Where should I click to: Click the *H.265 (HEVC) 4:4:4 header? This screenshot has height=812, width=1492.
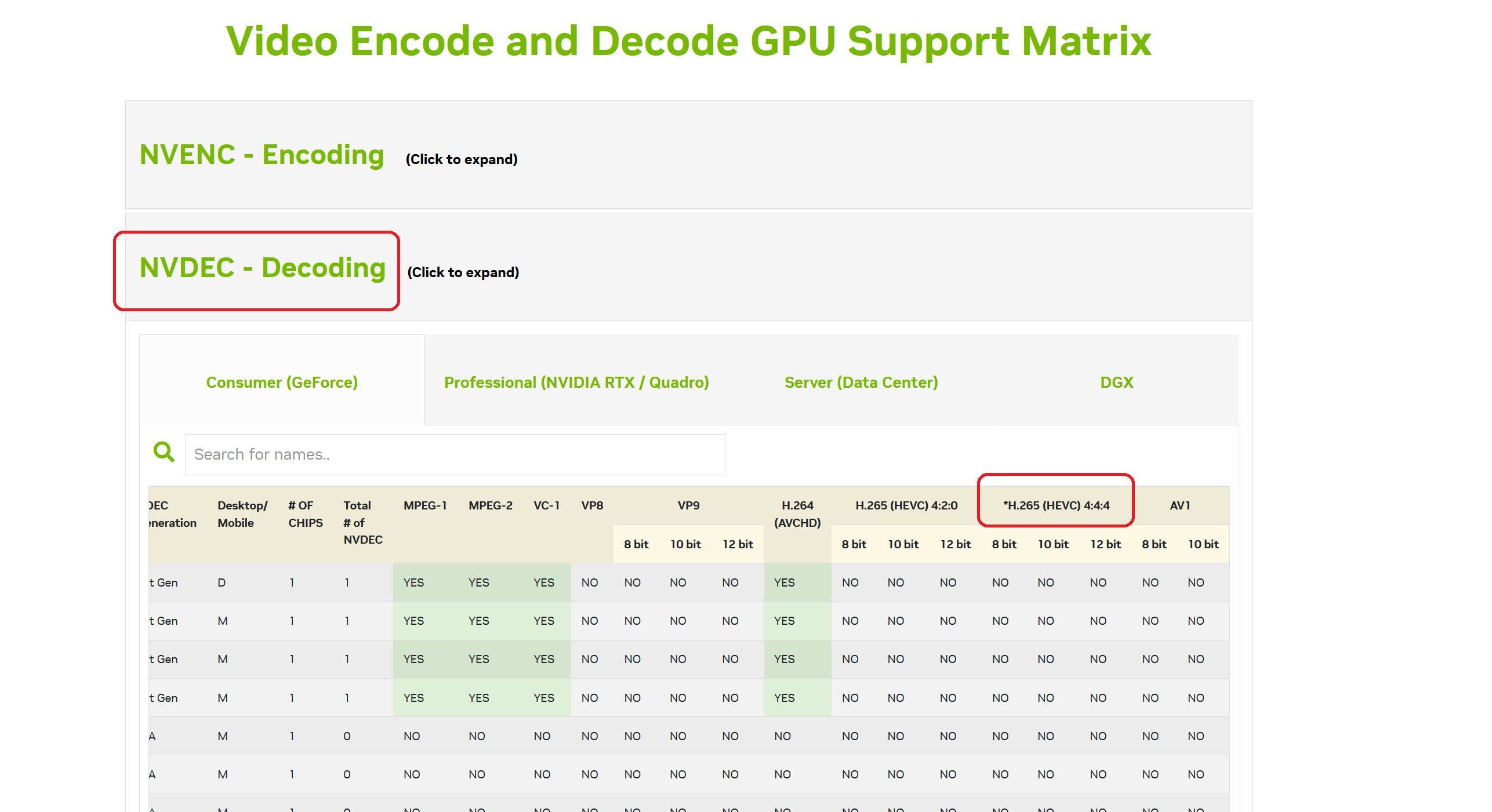tap(1056, 505)
